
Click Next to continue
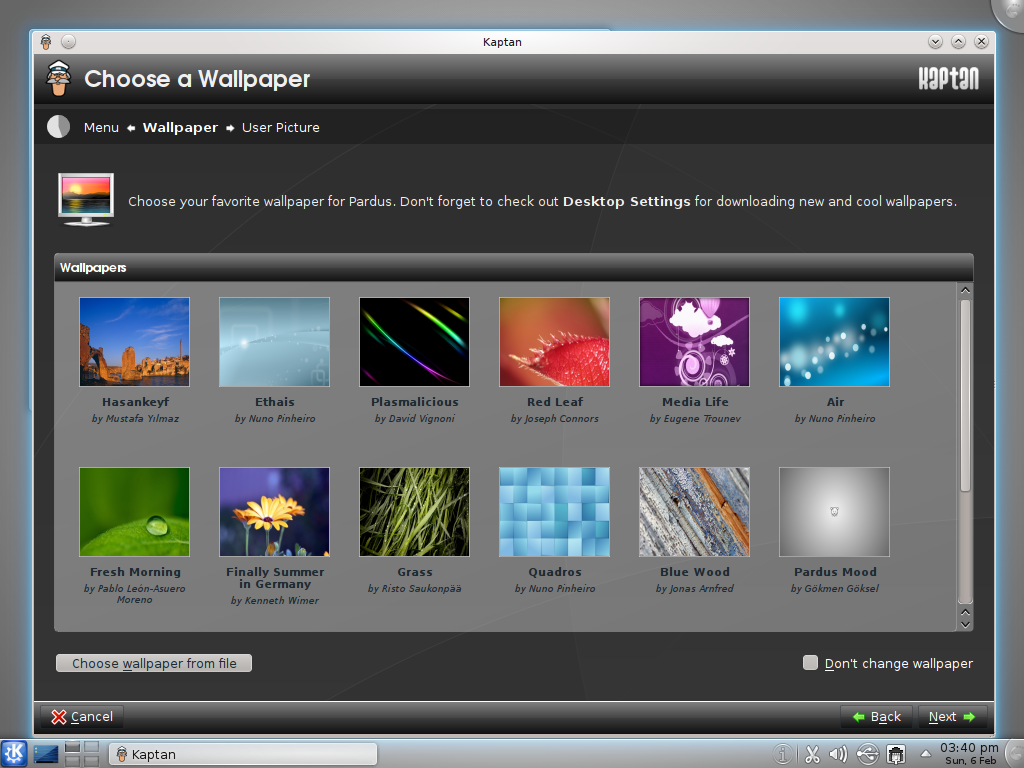tap(952, 716)
